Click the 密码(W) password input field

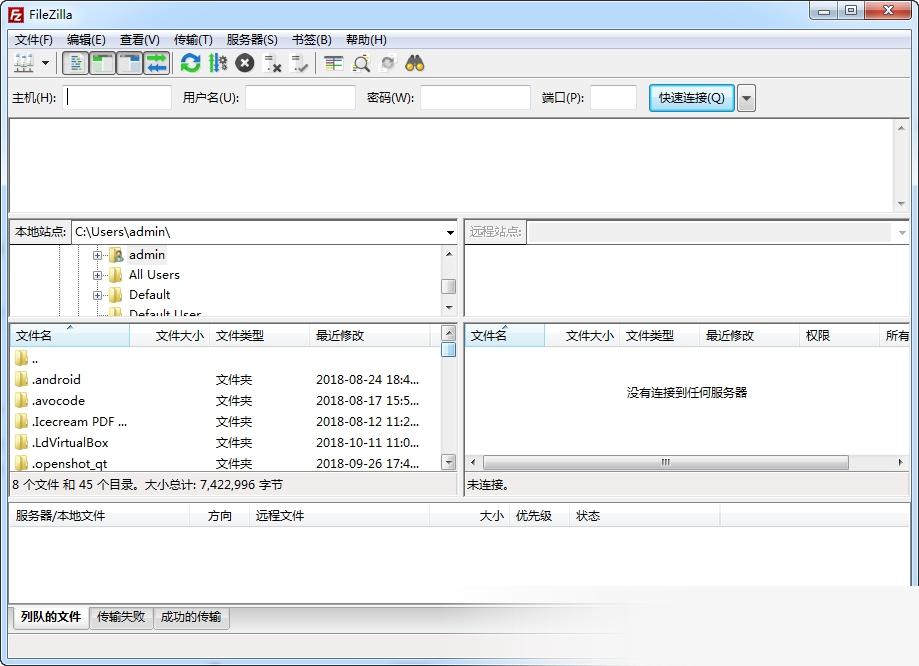click(x=475, y=97)
